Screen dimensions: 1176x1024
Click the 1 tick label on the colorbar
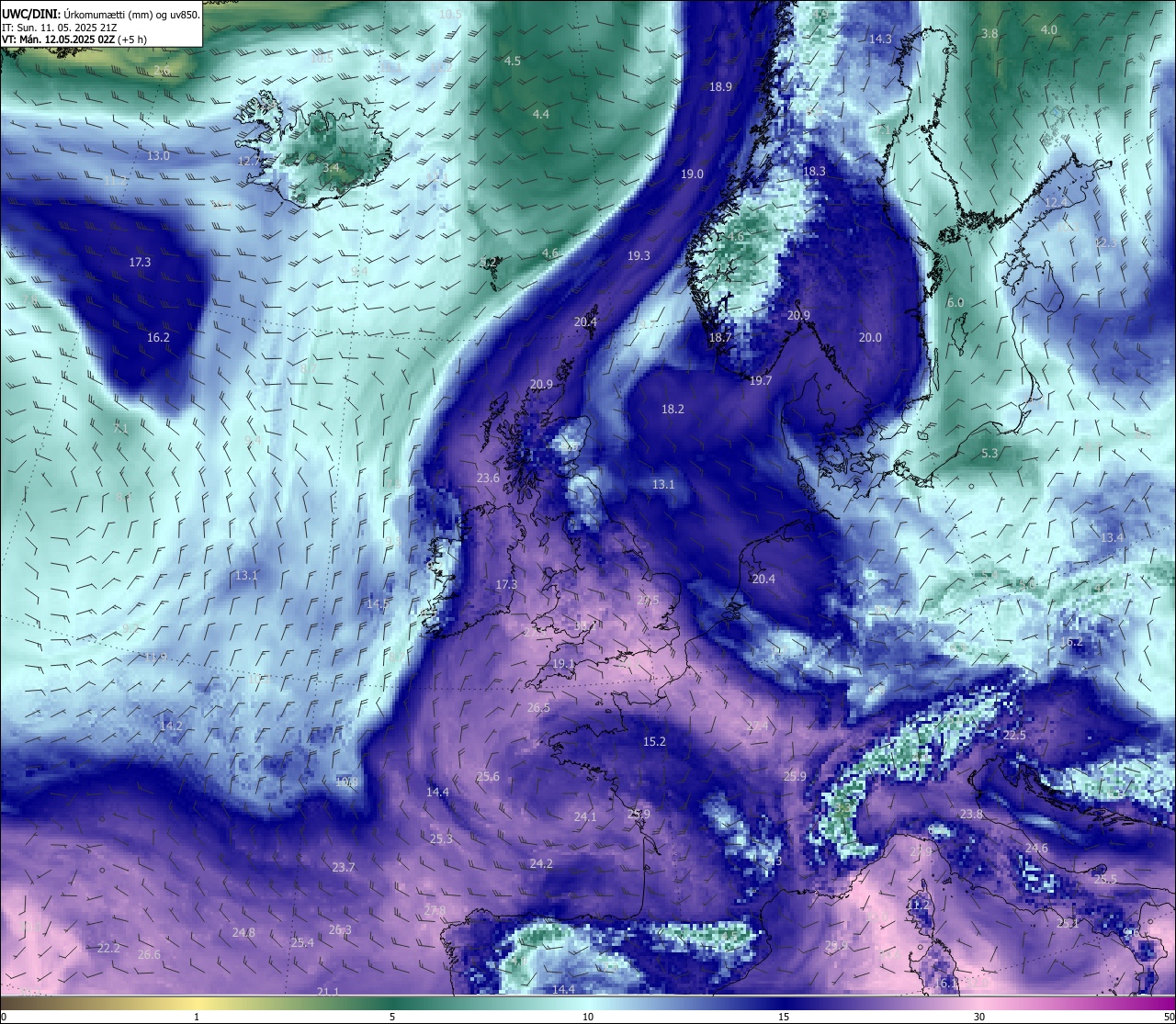tap(197, 1017)
